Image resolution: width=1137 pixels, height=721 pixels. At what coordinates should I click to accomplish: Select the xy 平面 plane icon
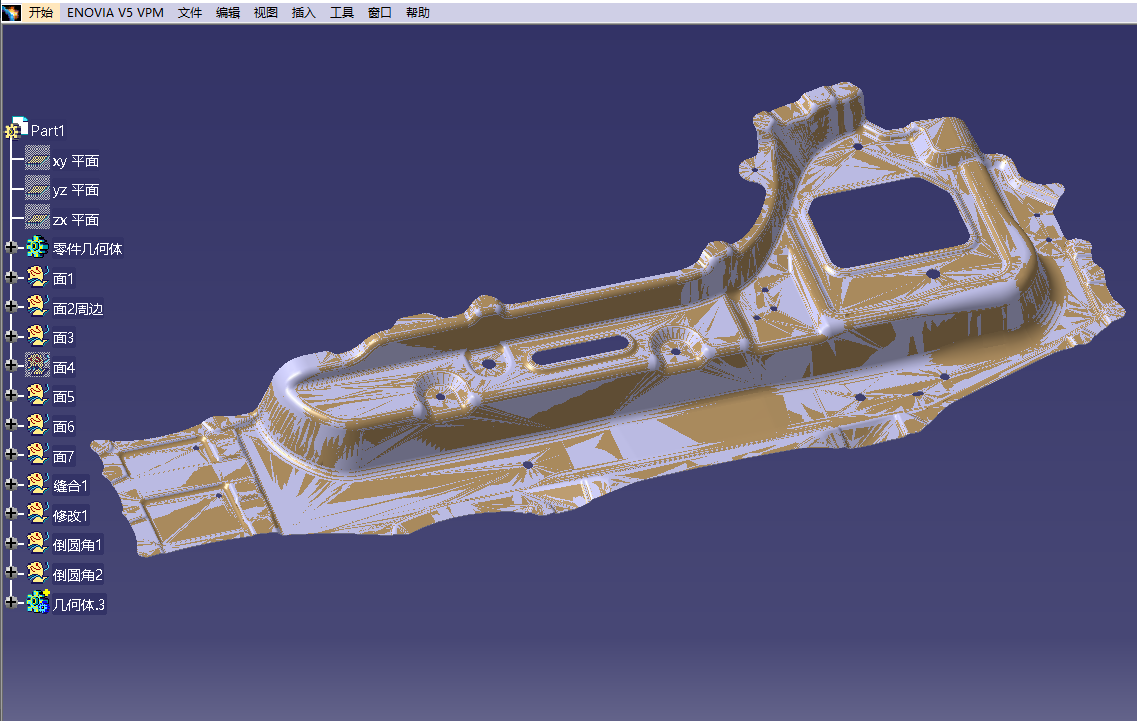37,160
